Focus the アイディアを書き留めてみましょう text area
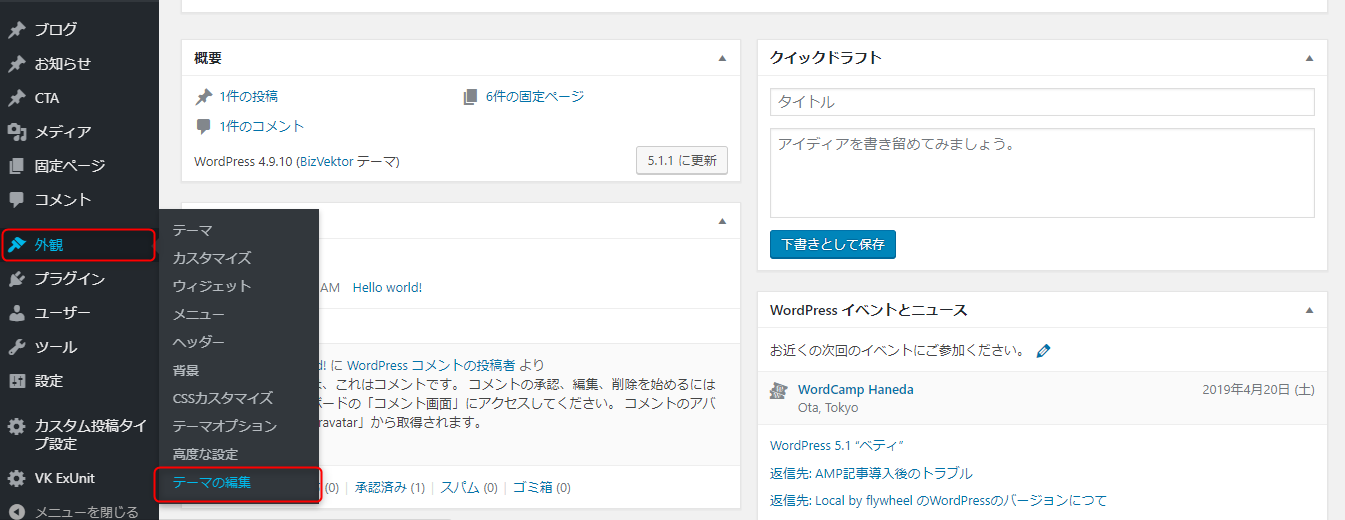Viewport: 1345px width, 520px height. point(1042,173)
